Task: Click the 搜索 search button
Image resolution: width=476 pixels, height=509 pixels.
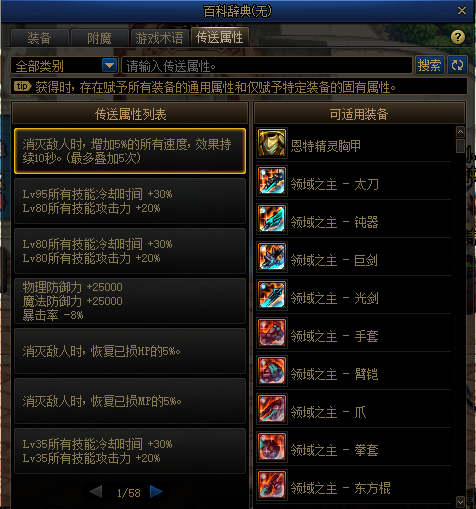Action: pos(429,65)
